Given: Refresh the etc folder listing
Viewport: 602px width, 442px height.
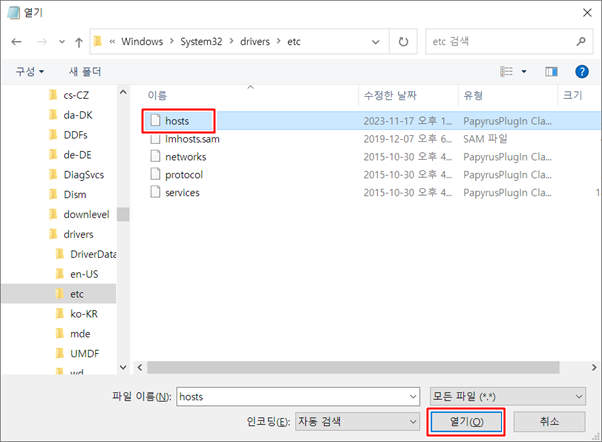Looking at the screenshot, I should [x=403, y=41].
